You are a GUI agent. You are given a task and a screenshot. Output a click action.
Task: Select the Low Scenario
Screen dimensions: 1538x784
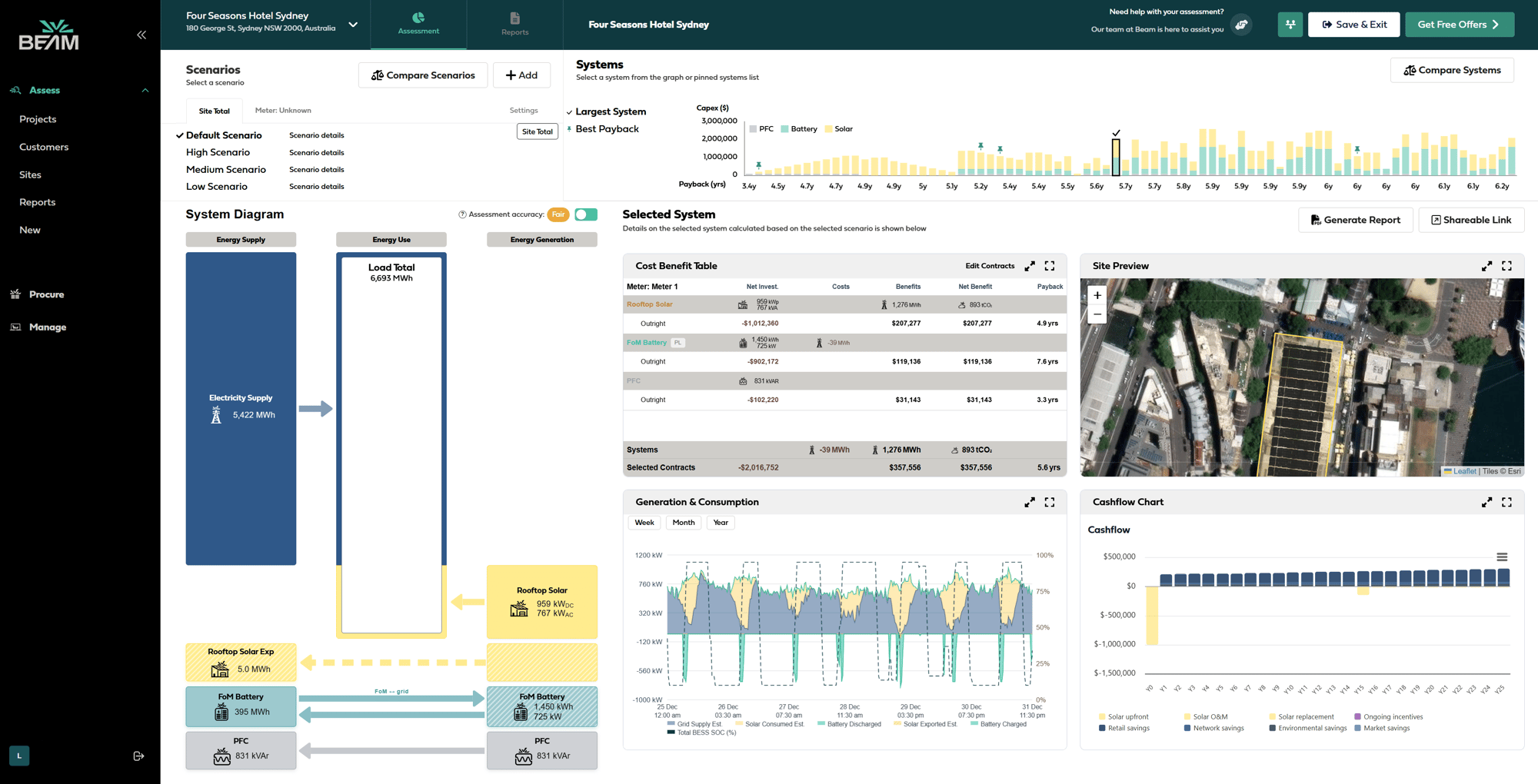(x=217, y=186)
